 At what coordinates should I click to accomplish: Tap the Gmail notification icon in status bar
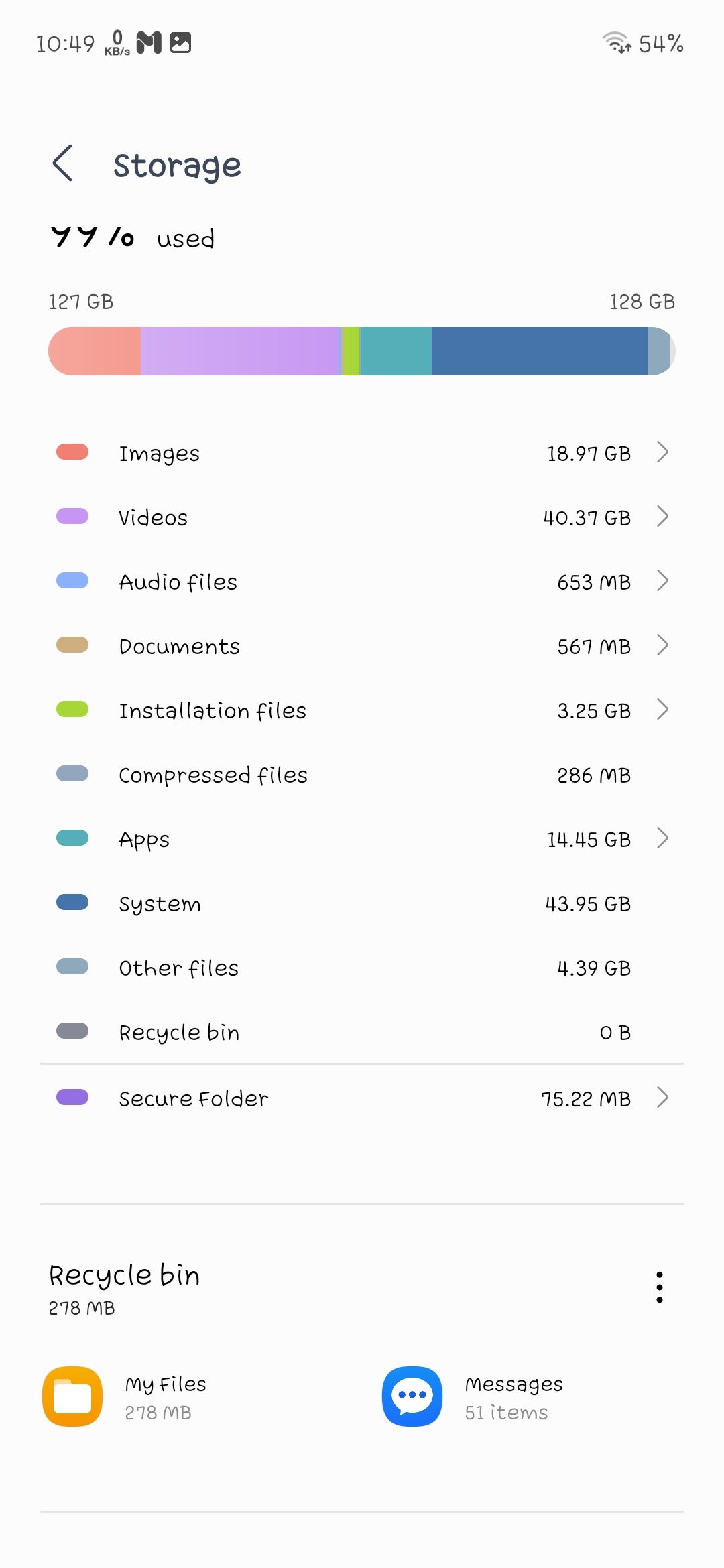[x=149, y=43]
